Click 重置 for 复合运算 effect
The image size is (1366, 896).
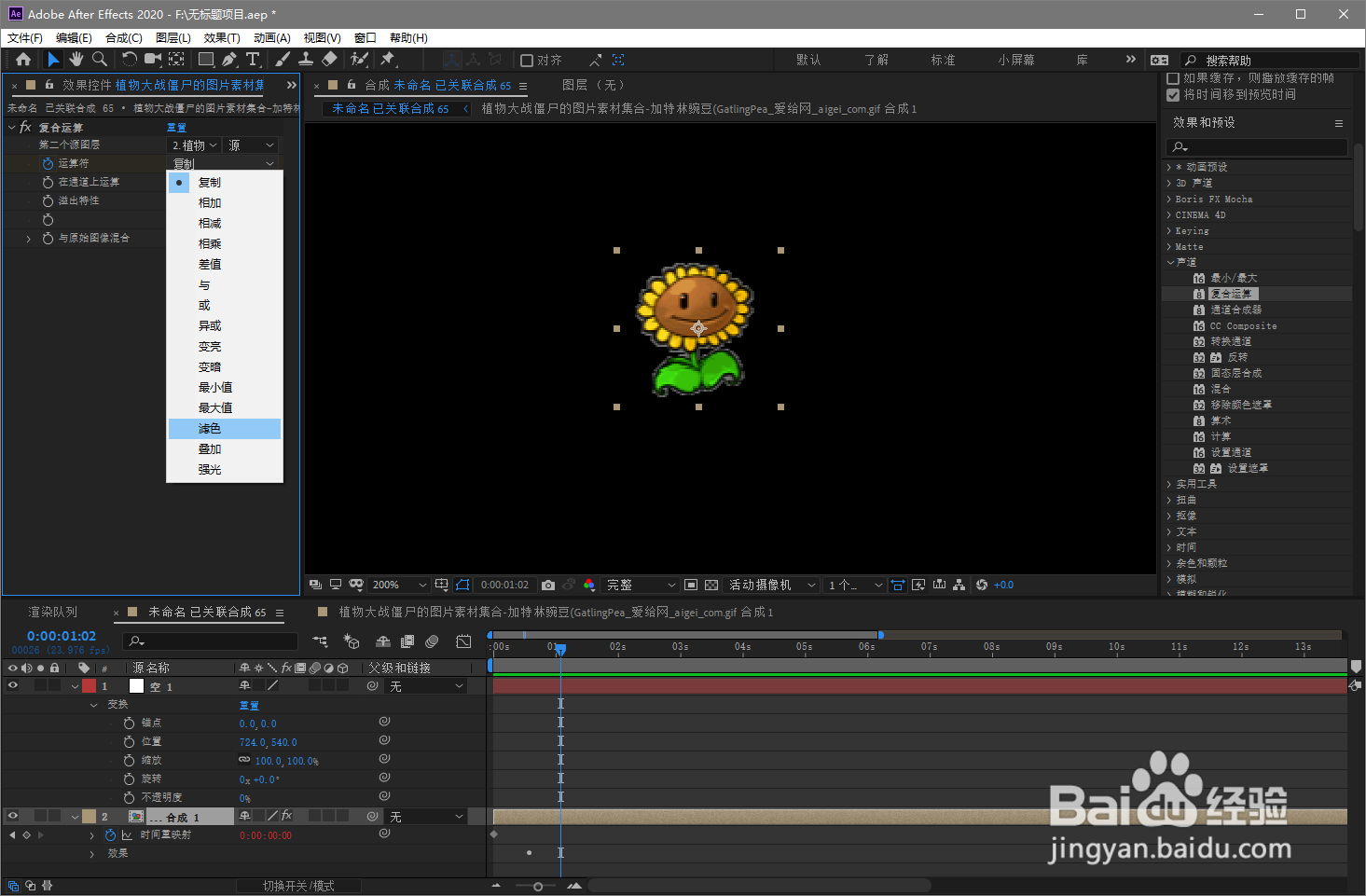point(176,128)
